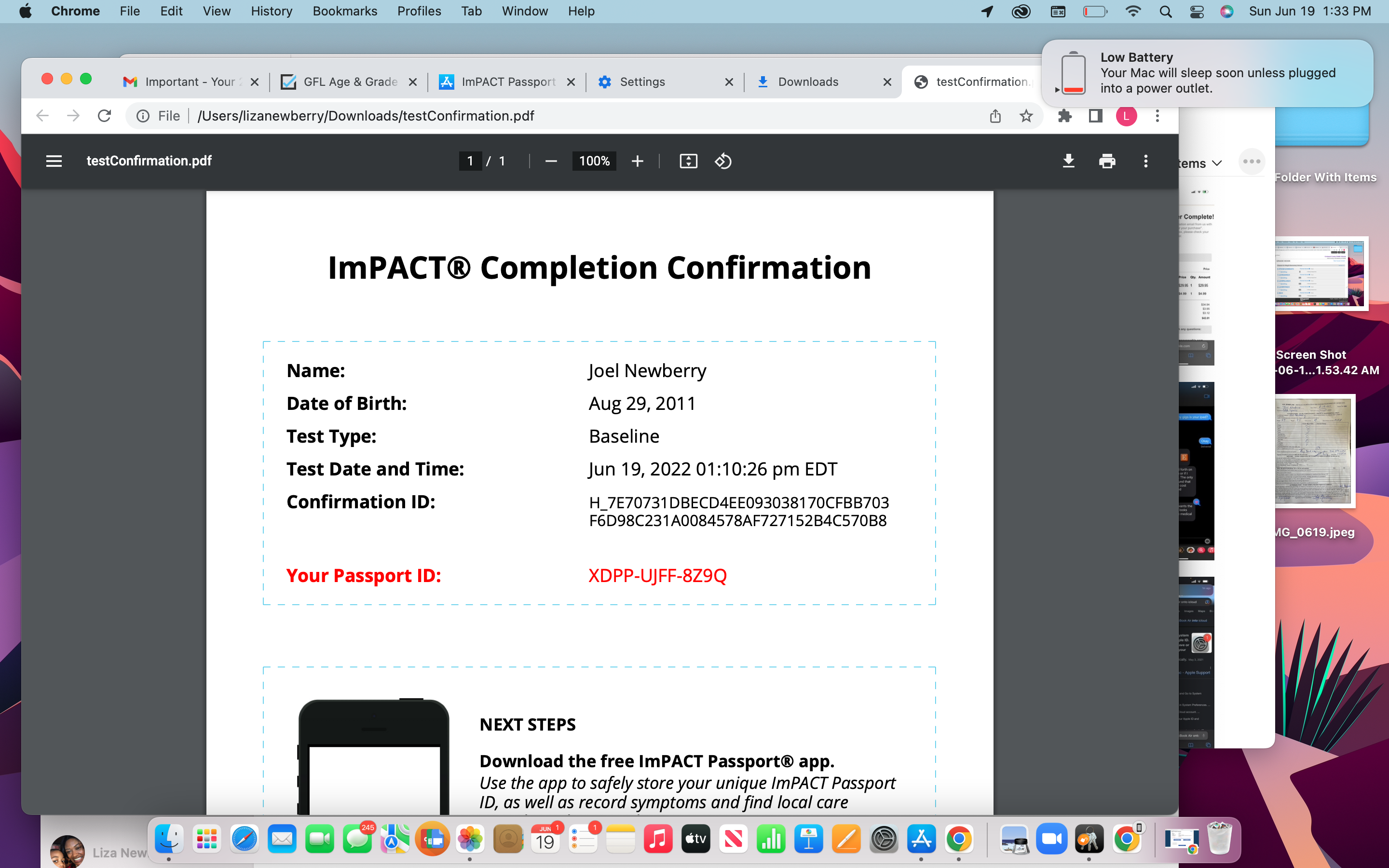View site information icon in address bar
This screenshot has height=868, width=1389.
pos(143,116)
